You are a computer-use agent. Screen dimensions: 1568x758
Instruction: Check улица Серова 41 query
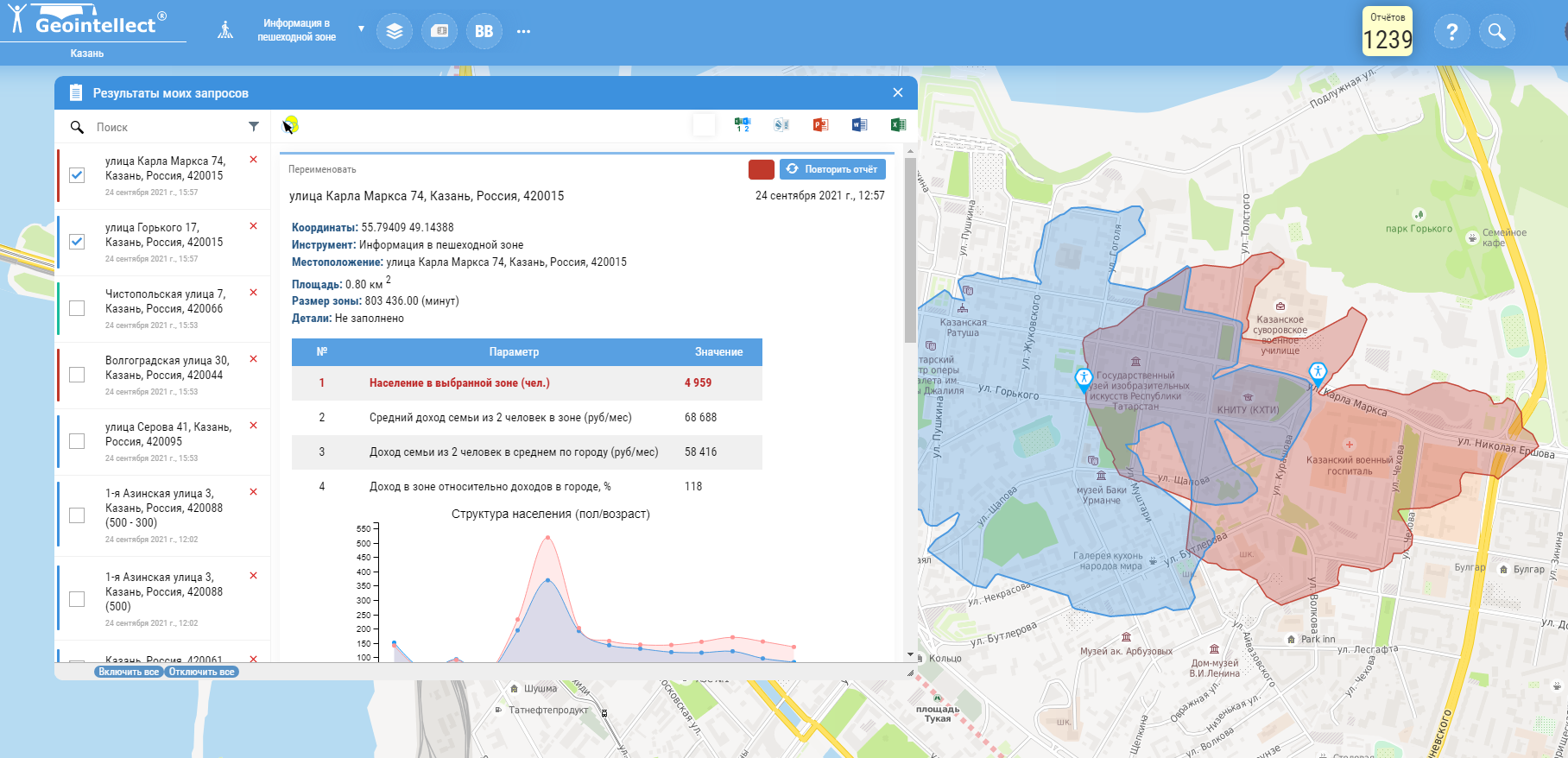(77, 441)
